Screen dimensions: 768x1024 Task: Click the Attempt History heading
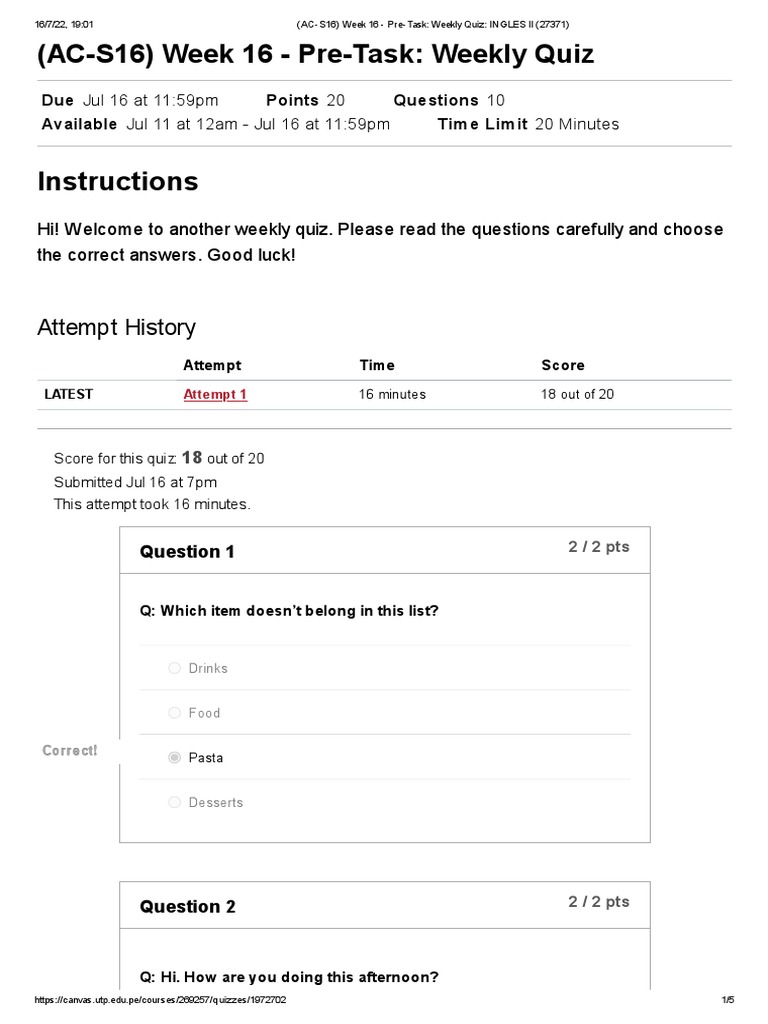pyautogui.click(x=116, y=327)
